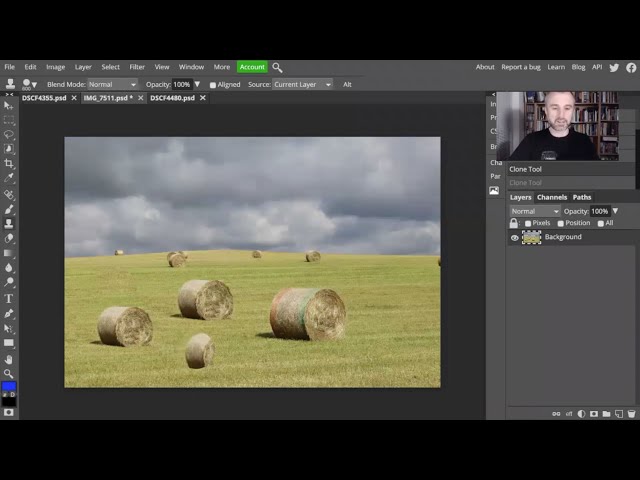
Task: Open the image icon in collapsed side panel
Action: pyautogui.click(x=494, y=191)
